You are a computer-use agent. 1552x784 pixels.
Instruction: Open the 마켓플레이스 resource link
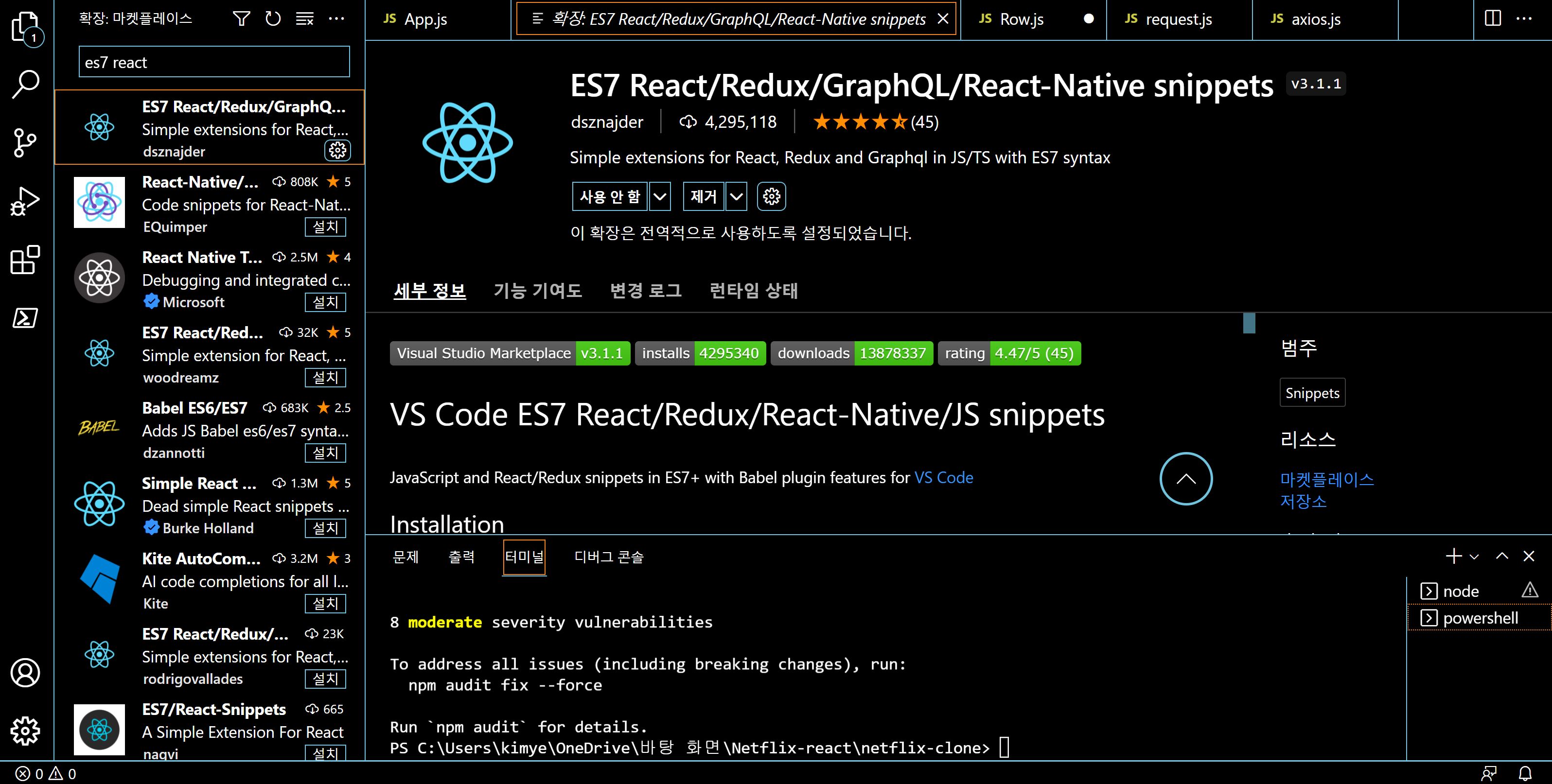pyautogui.click(x=1327, y=480)
